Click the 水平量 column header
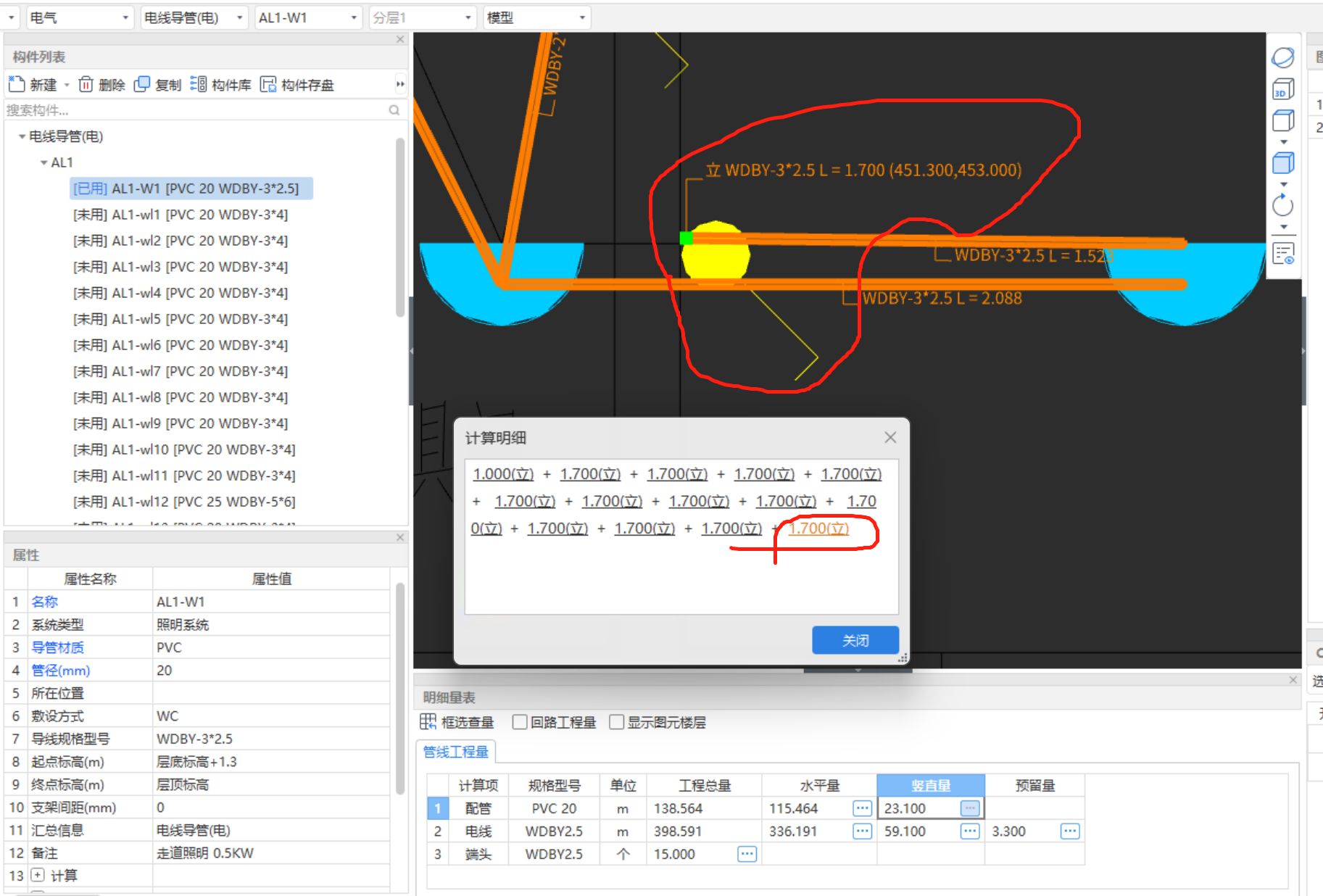Viewport: 1323px width, 896px height. 819,785
